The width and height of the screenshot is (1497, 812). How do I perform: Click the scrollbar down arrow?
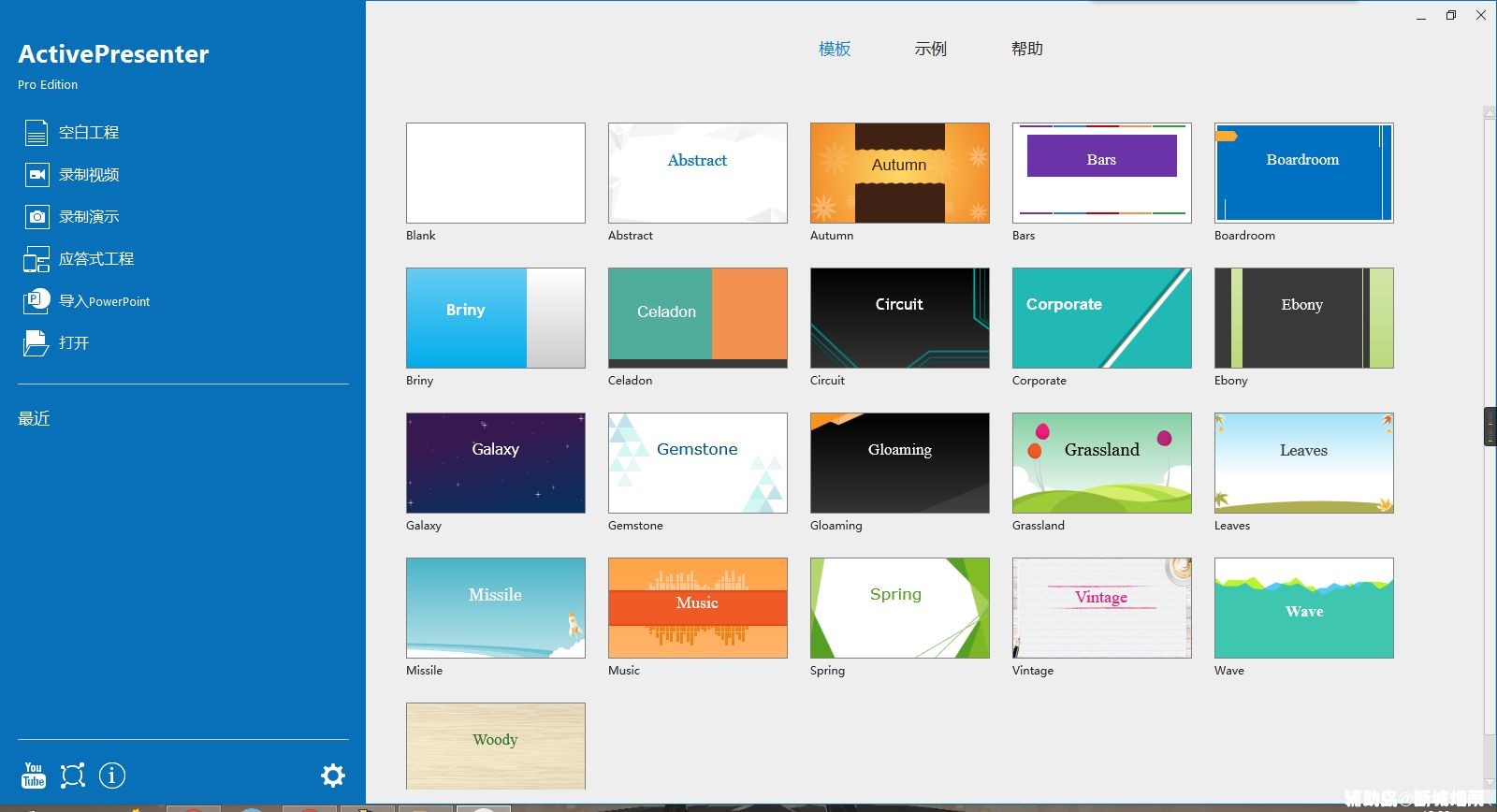pyautogui.click(x=1490, y=783)
